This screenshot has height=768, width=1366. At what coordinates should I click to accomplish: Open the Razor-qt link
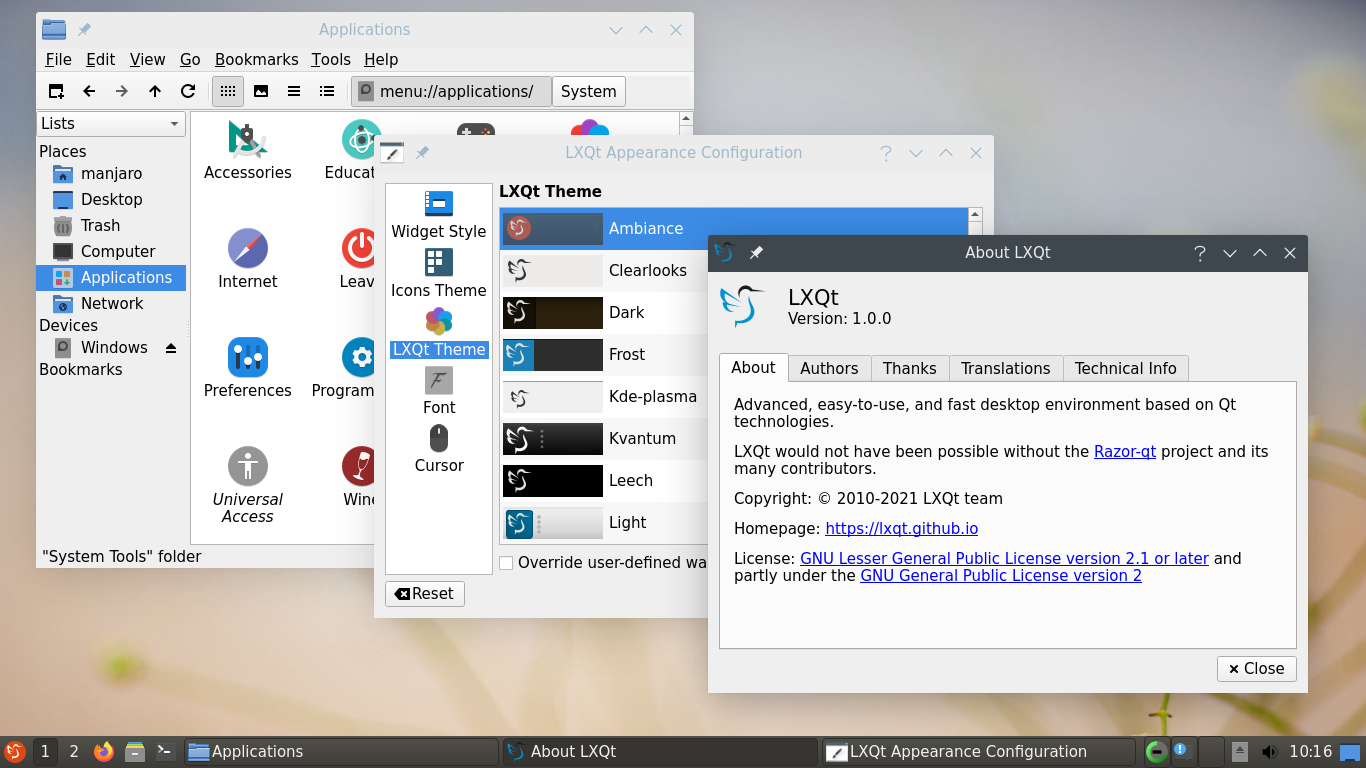pyautogui.click(x=1125, y=452)
